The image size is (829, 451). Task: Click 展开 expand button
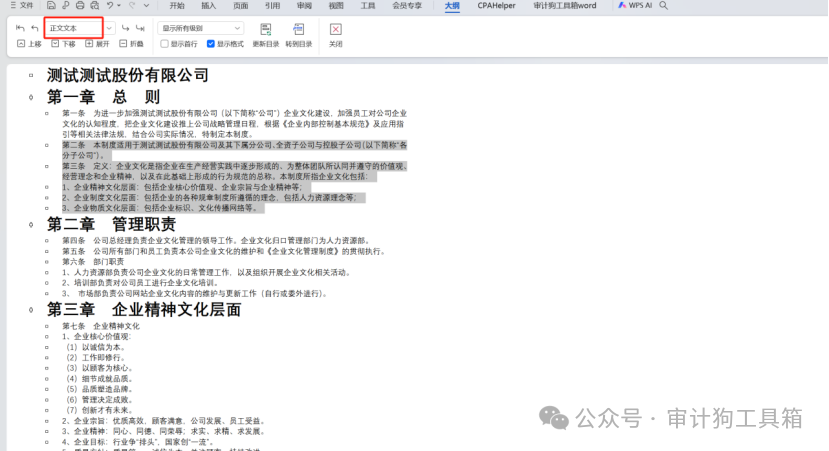(97, 44)
